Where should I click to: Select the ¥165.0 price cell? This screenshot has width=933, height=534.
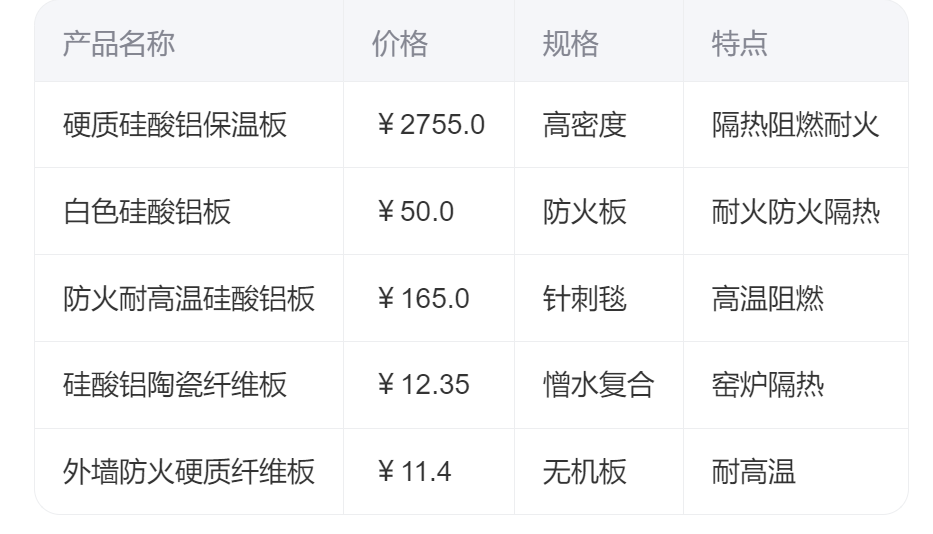pos(422,298)
